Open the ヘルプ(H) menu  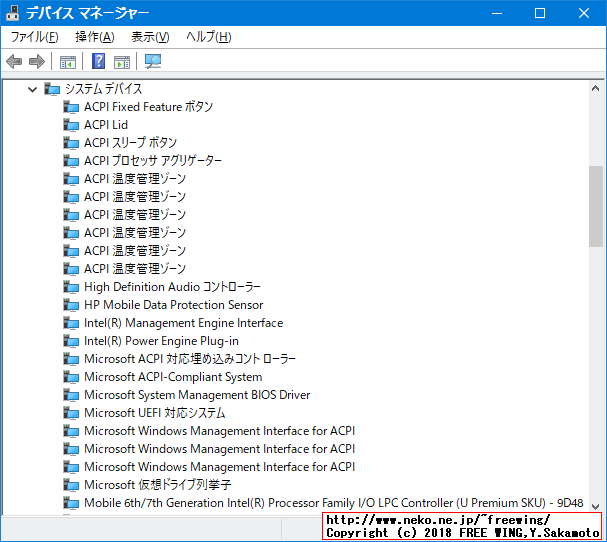pos(209,37)
